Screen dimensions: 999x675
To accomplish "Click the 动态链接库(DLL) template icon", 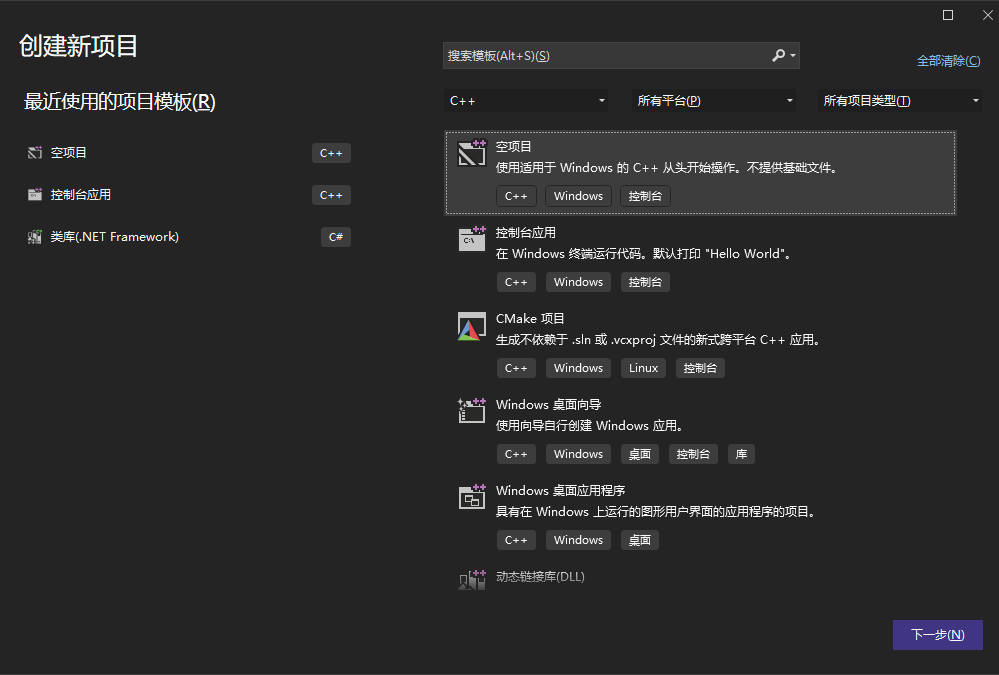I will [471, 578].
